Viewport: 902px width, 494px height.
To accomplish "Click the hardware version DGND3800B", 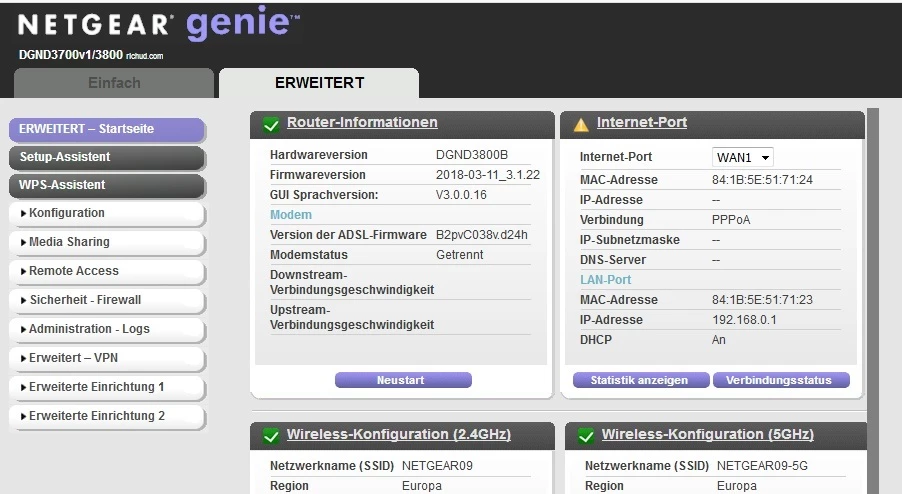I will [x=472, y=155].
